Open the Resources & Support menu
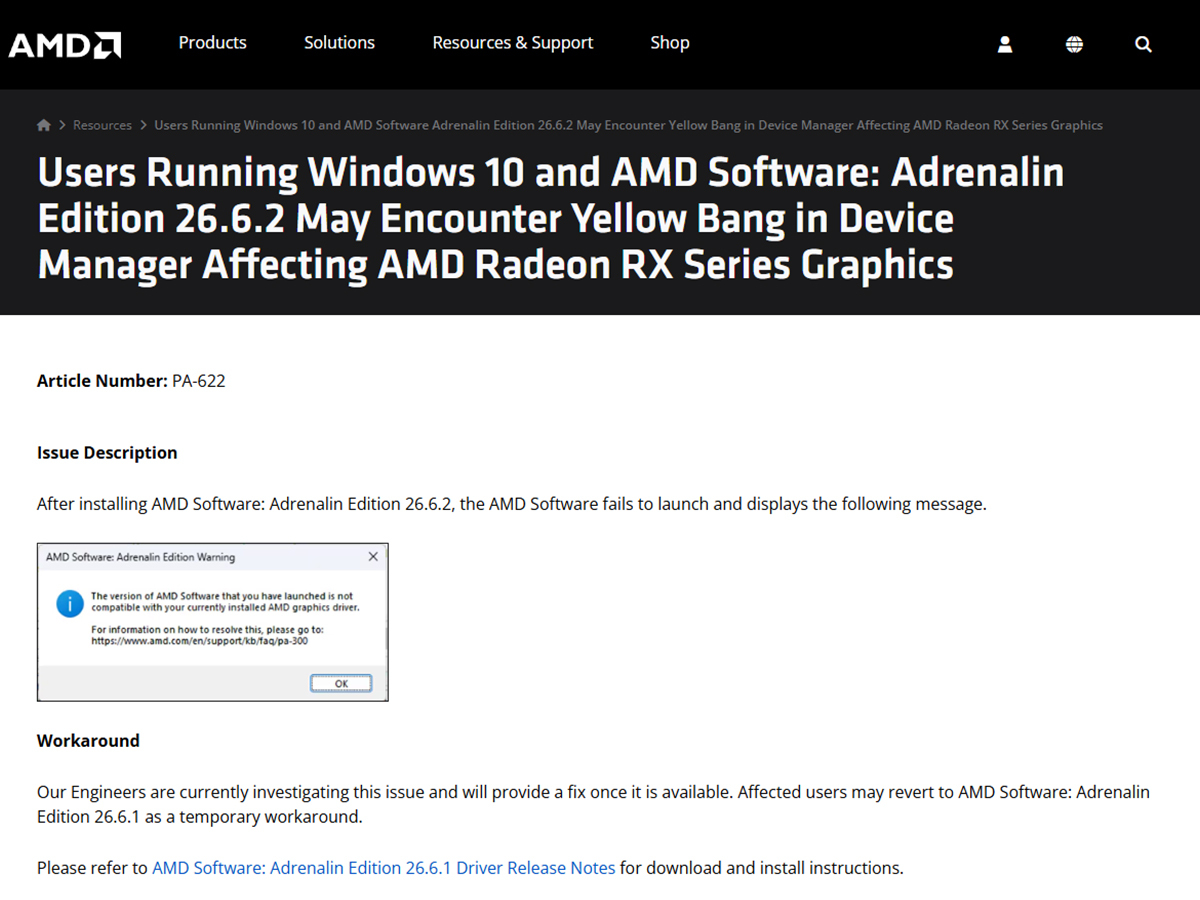 click(513, 43)
